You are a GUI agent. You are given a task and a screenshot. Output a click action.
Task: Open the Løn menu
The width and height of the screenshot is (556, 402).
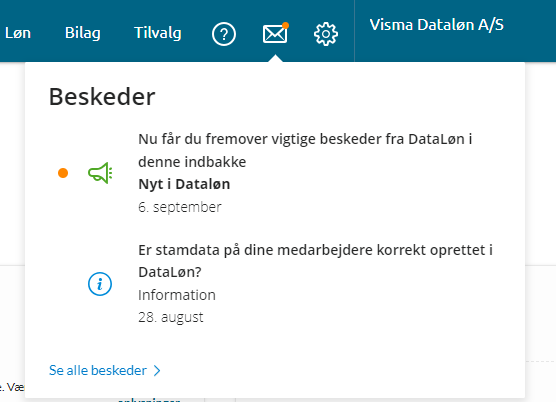point(18,33)
